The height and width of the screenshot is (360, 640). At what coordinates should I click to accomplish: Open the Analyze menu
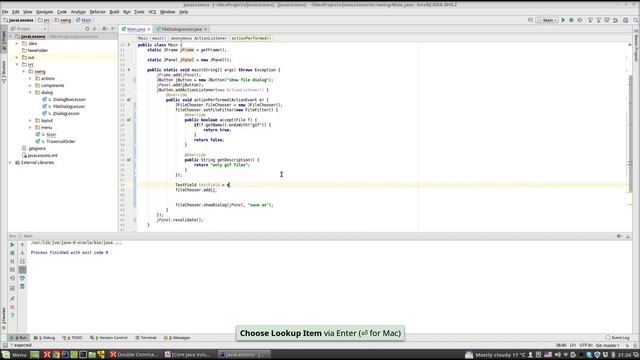78,12
